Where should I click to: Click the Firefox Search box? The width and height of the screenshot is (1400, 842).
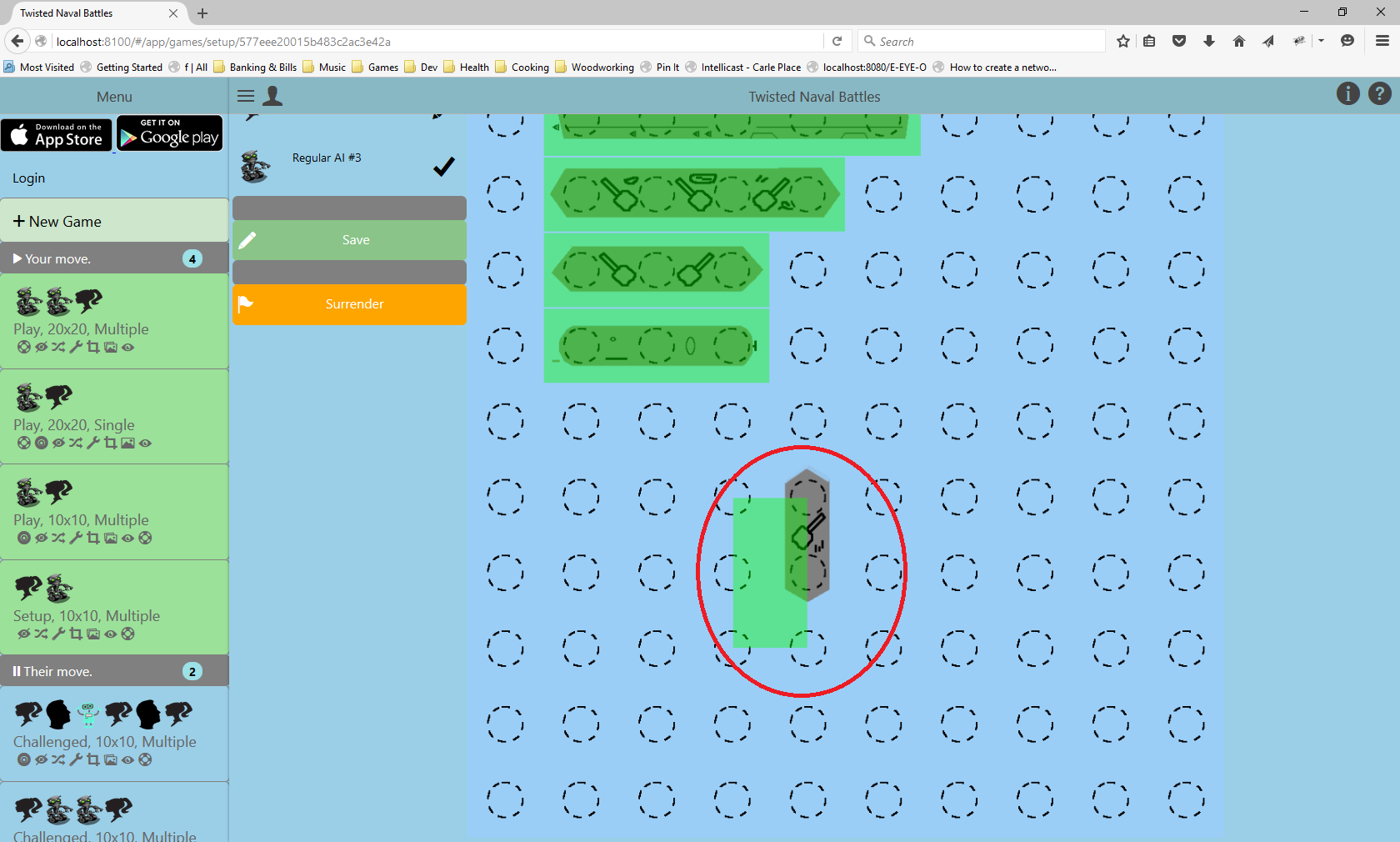tap(982, 41)
